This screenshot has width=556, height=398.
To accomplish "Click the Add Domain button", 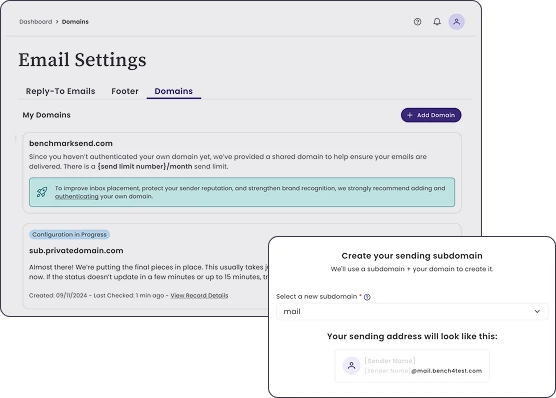I will point(431,115).
